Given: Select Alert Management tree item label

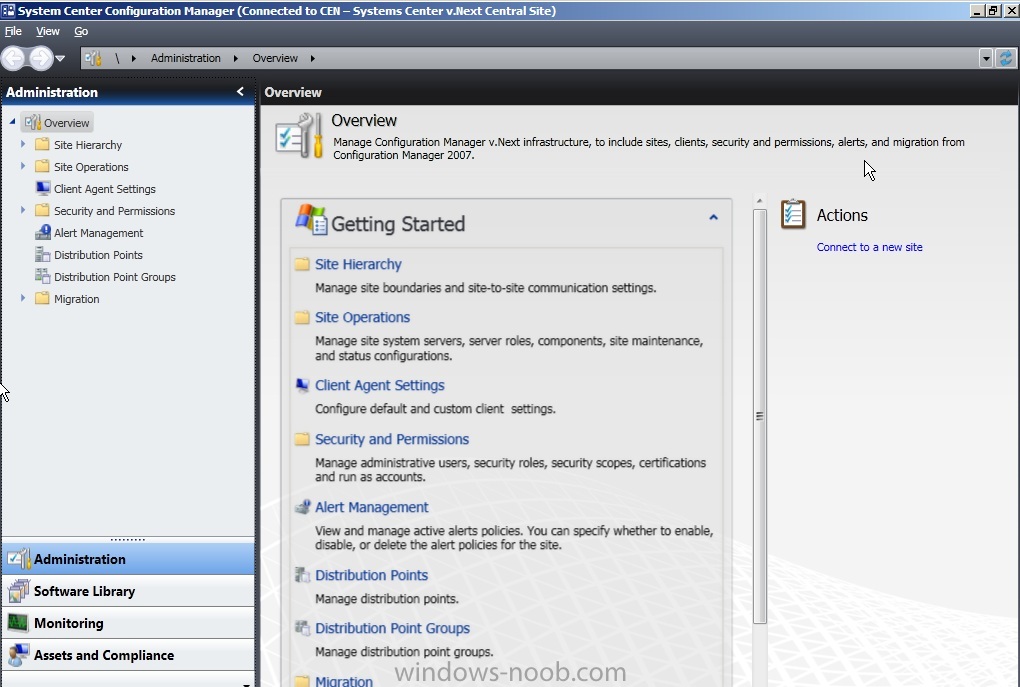Looking at the screenshot, I should click(98, 233).
